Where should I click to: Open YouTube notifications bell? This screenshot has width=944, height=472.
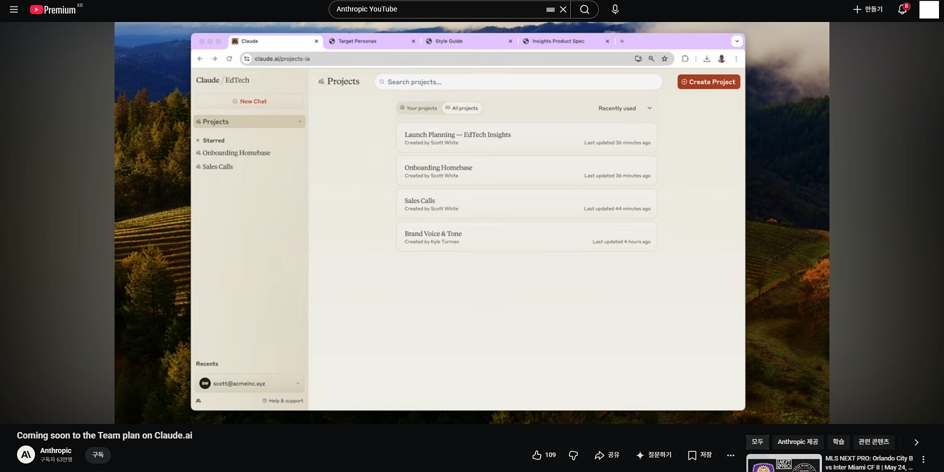pyautogui.click(x=902, y=10)
